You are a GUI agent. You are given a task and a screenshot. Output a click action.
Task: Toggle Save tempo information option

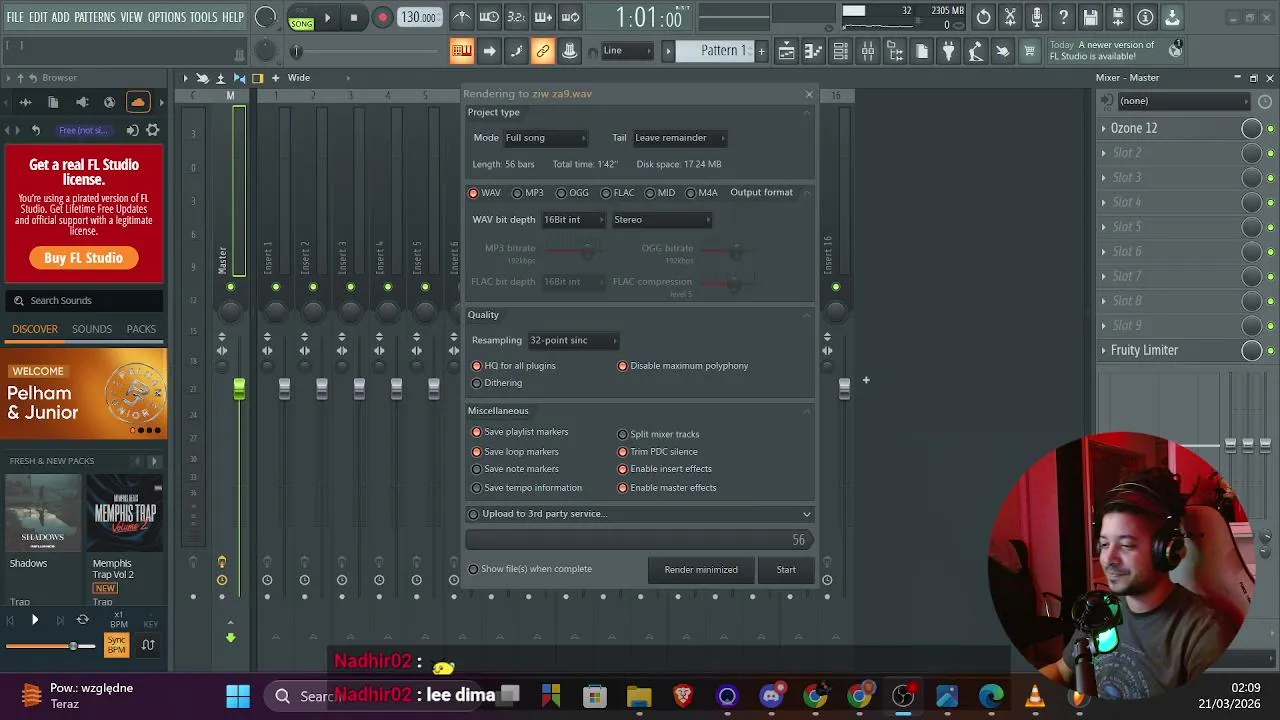[x=526, y=488]
